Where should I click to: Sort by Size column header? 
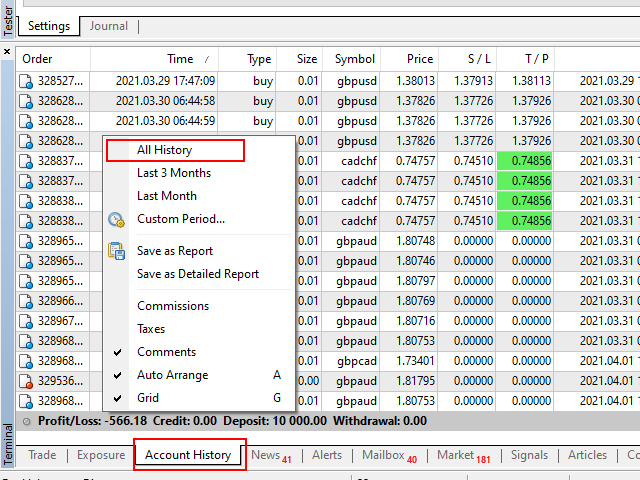(x=300, y=59)
